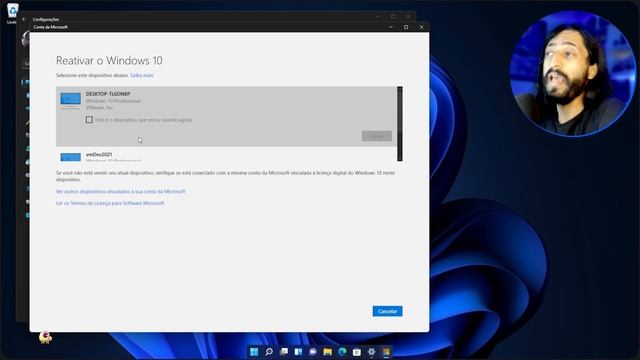
Task: Open Task View on taskbar
Action: click(284, 351)
